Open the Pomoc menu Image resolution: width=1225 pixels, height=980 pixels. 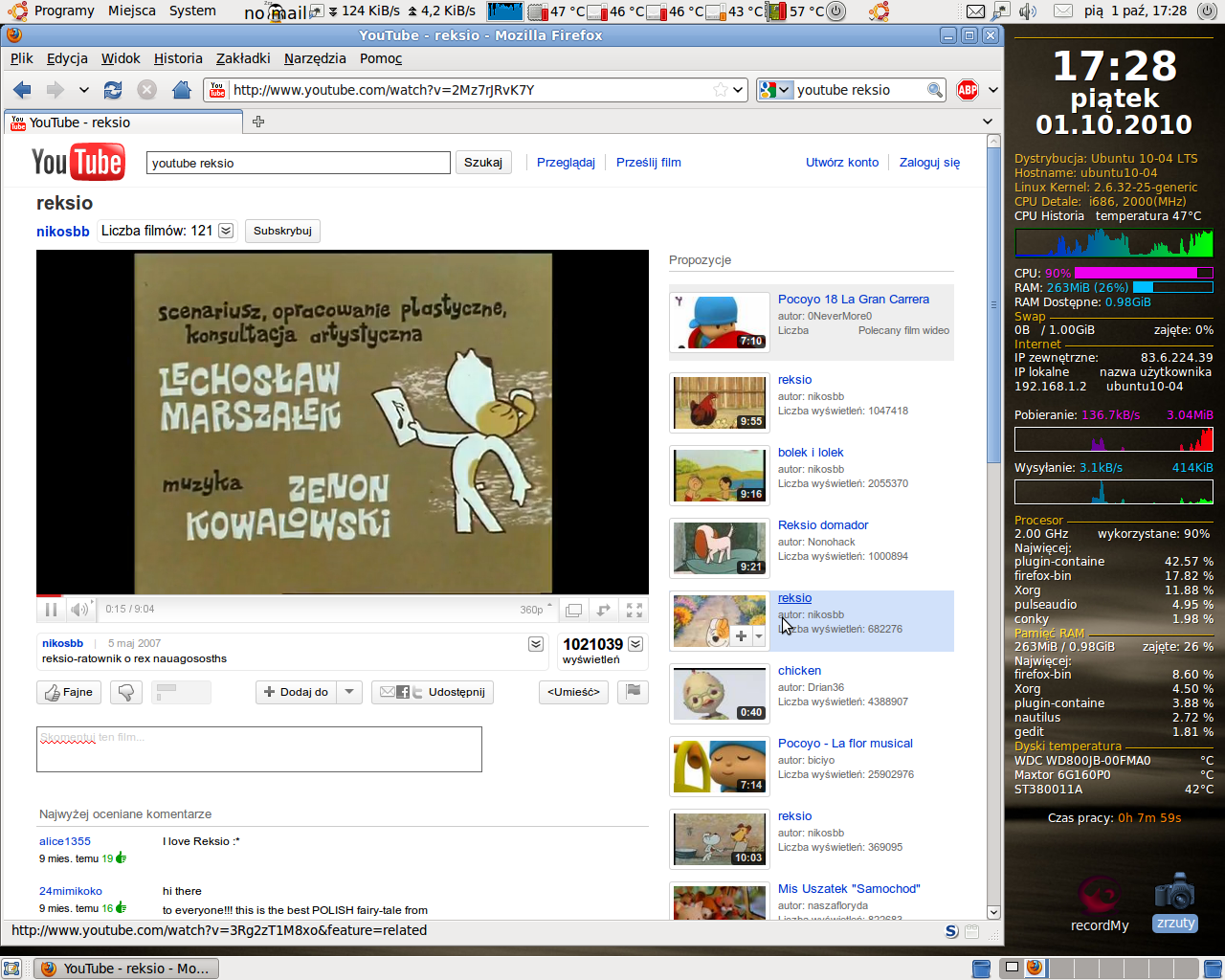point(381,58)
